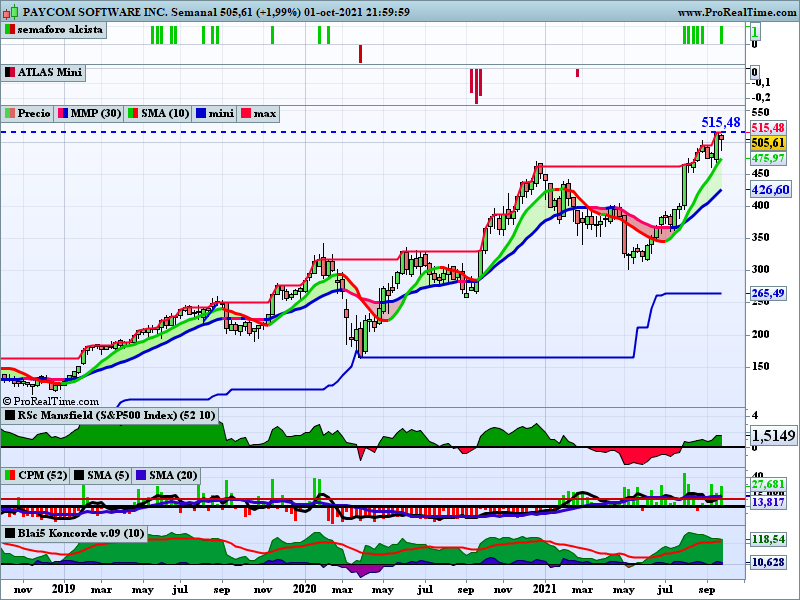Open the CPM (52) indicator label

(x=36, y=476)
